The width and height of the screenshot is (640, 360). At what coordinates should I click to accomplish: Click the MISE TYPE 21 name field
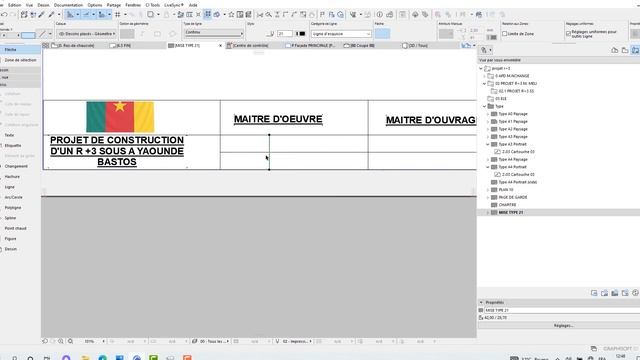point(562,311)
